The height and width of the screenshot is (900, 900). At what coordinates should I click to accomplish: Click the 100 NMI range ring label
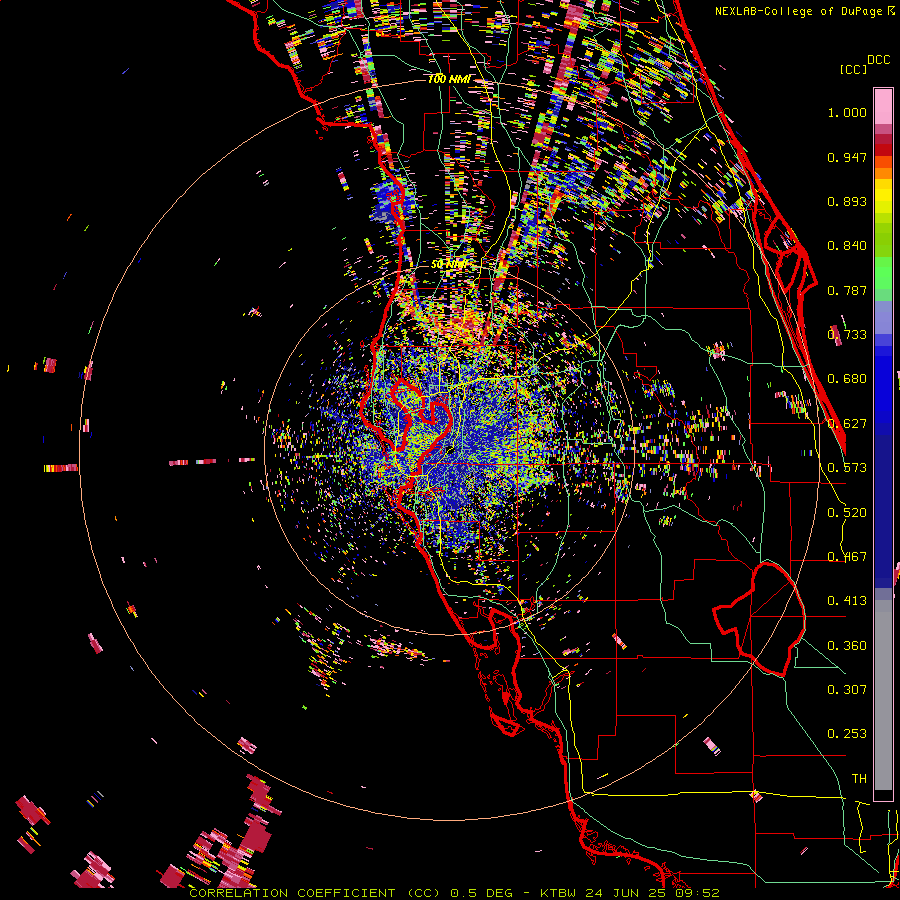pyautogui.click(x=449, y=79)
